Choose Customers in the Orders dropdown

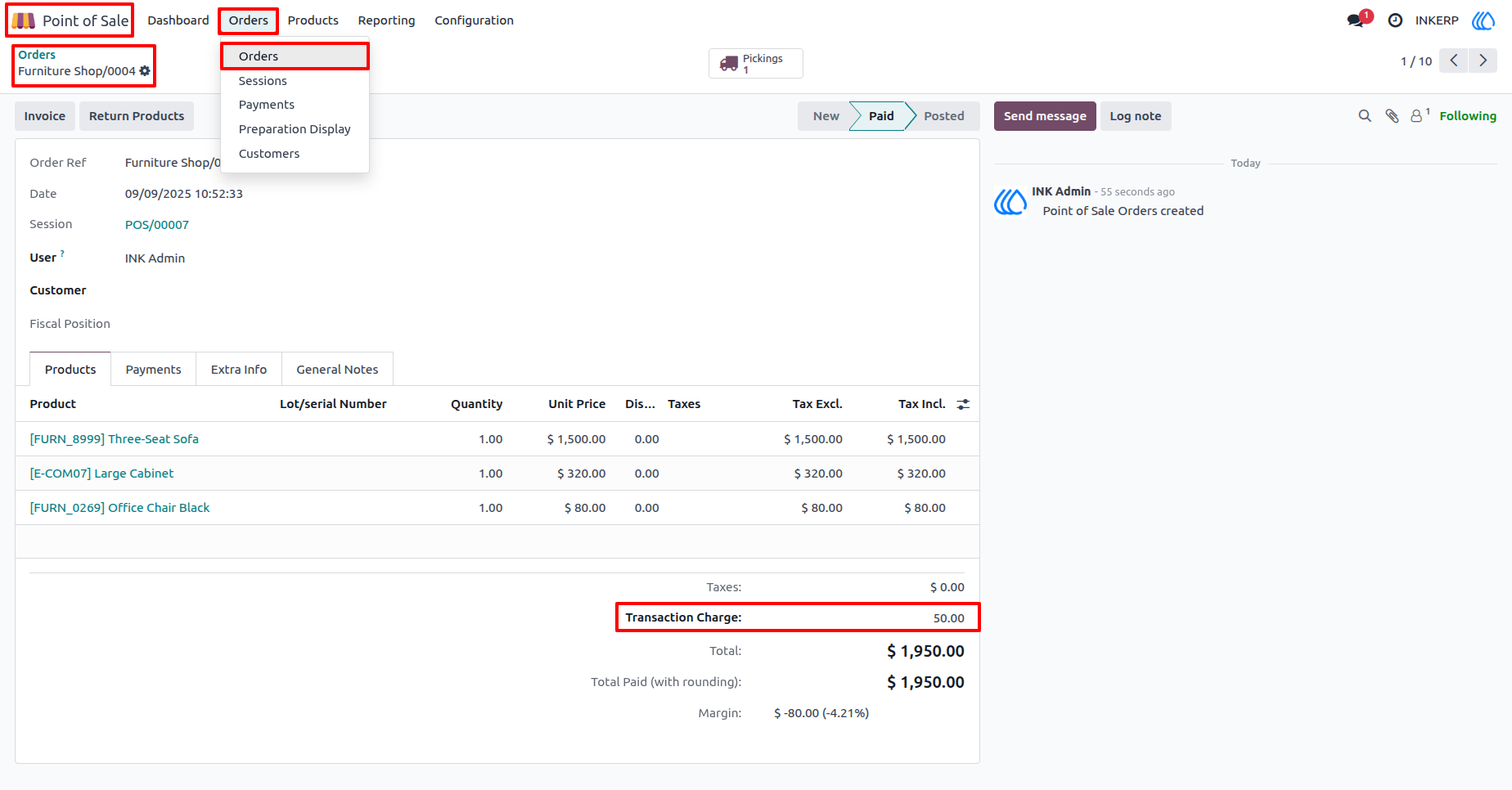(x=295, y=154)
